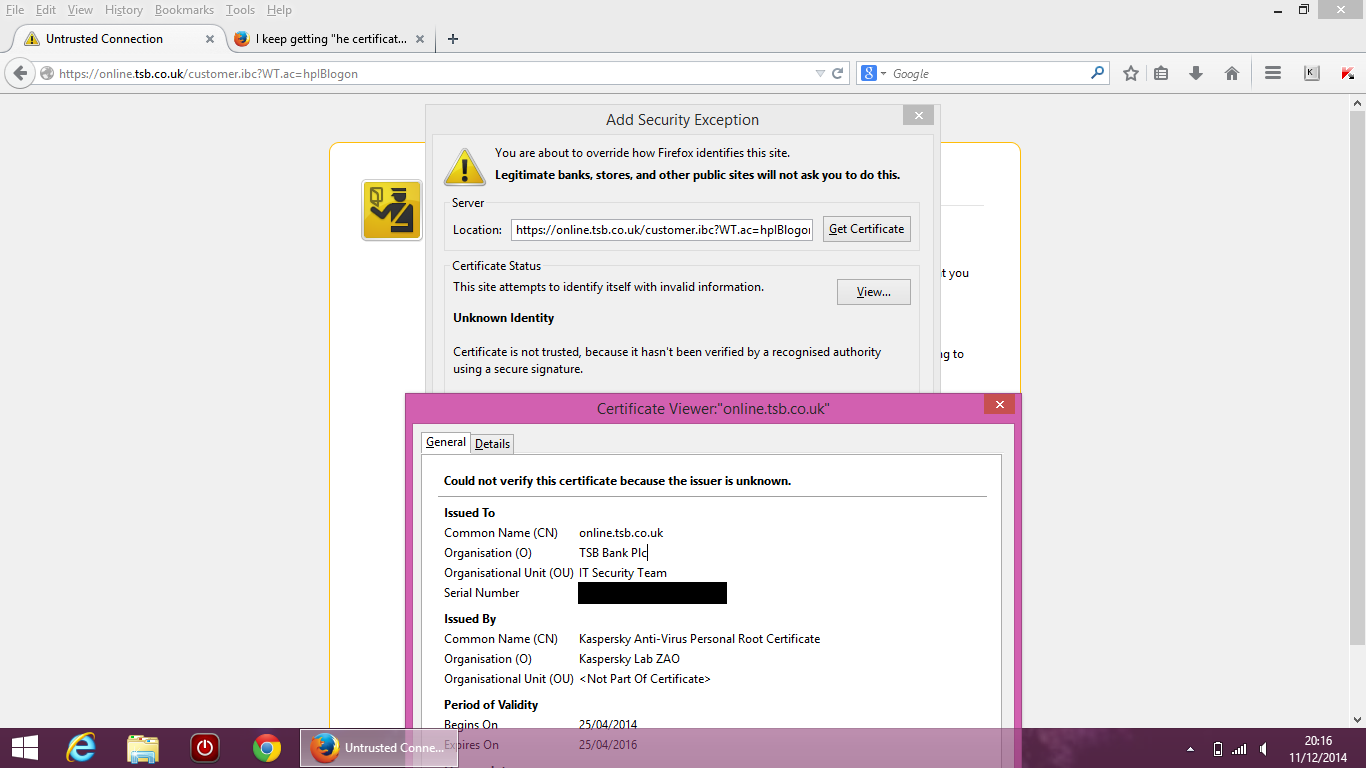Click the network signal tray icon

1240,749
